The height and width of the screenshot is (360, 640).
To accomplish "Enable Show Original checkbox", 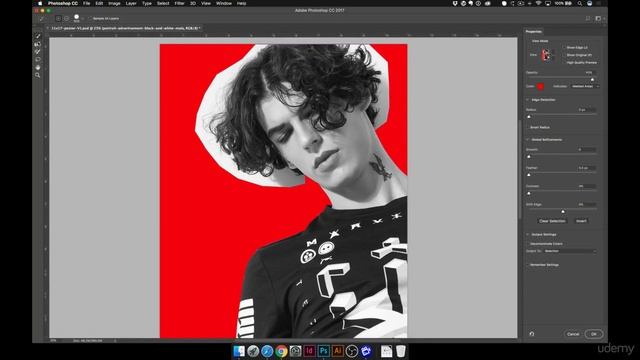I will click(564, 55).
